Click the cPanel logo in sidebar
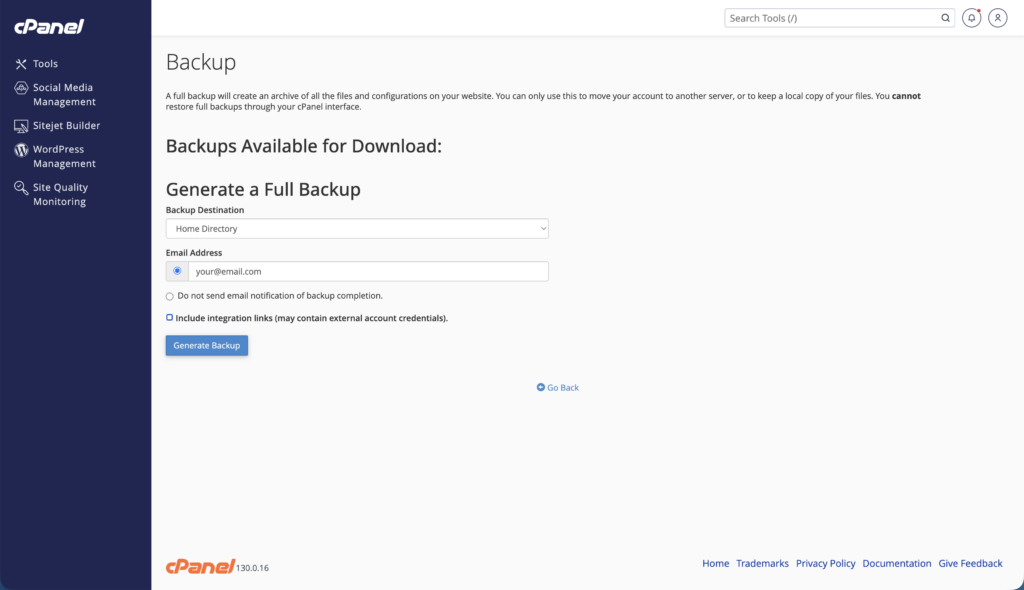 [x=49, y=27]
